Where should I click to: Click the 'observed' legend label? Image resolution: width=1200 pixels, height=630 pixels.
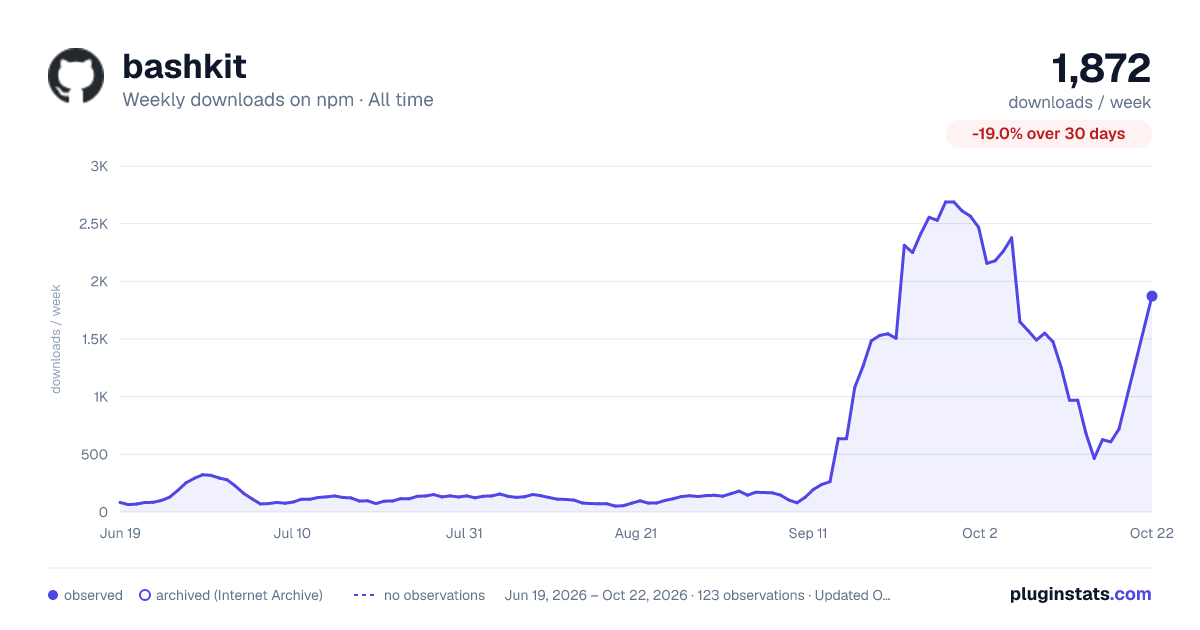pos(93,595)
